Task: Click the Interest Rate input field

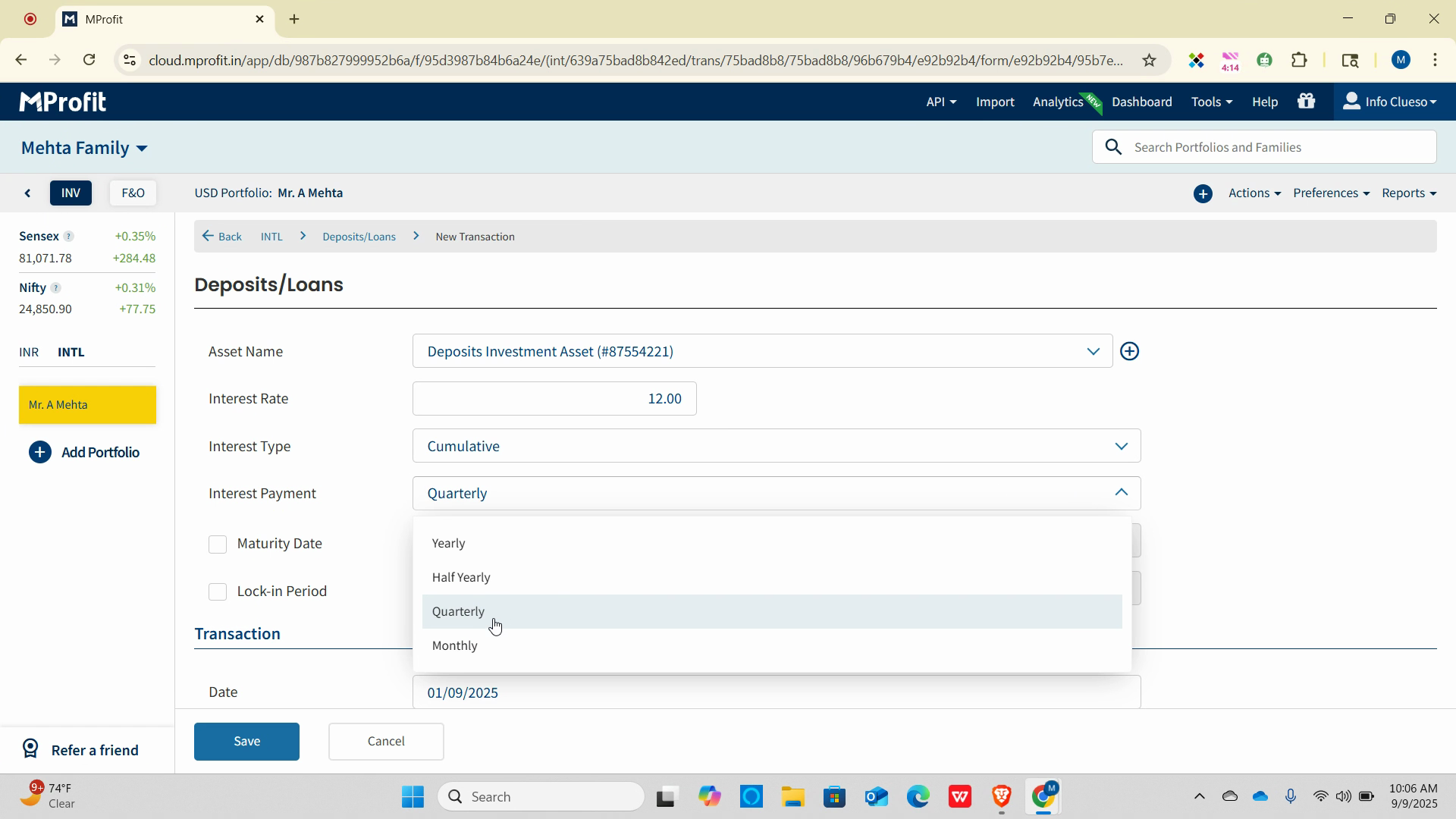Action: [554, 399]
